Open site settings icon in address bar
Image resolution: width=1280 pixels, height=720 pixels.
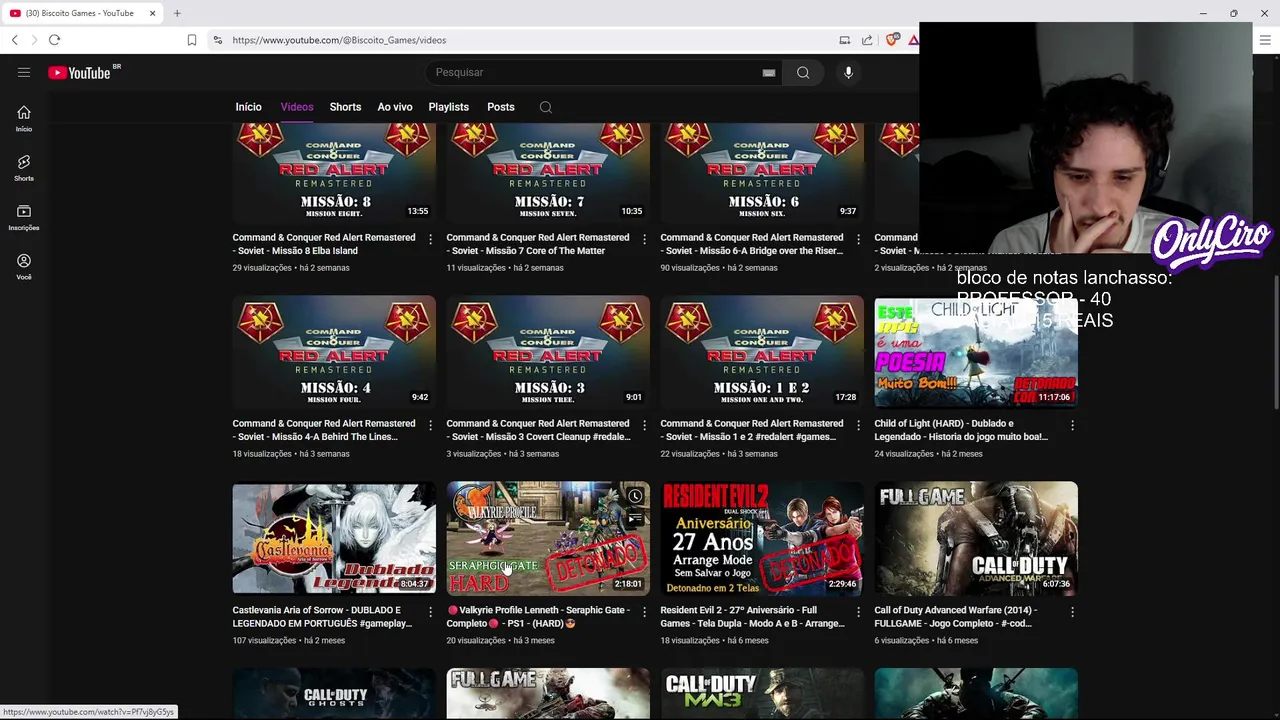[x=217, y=40]
